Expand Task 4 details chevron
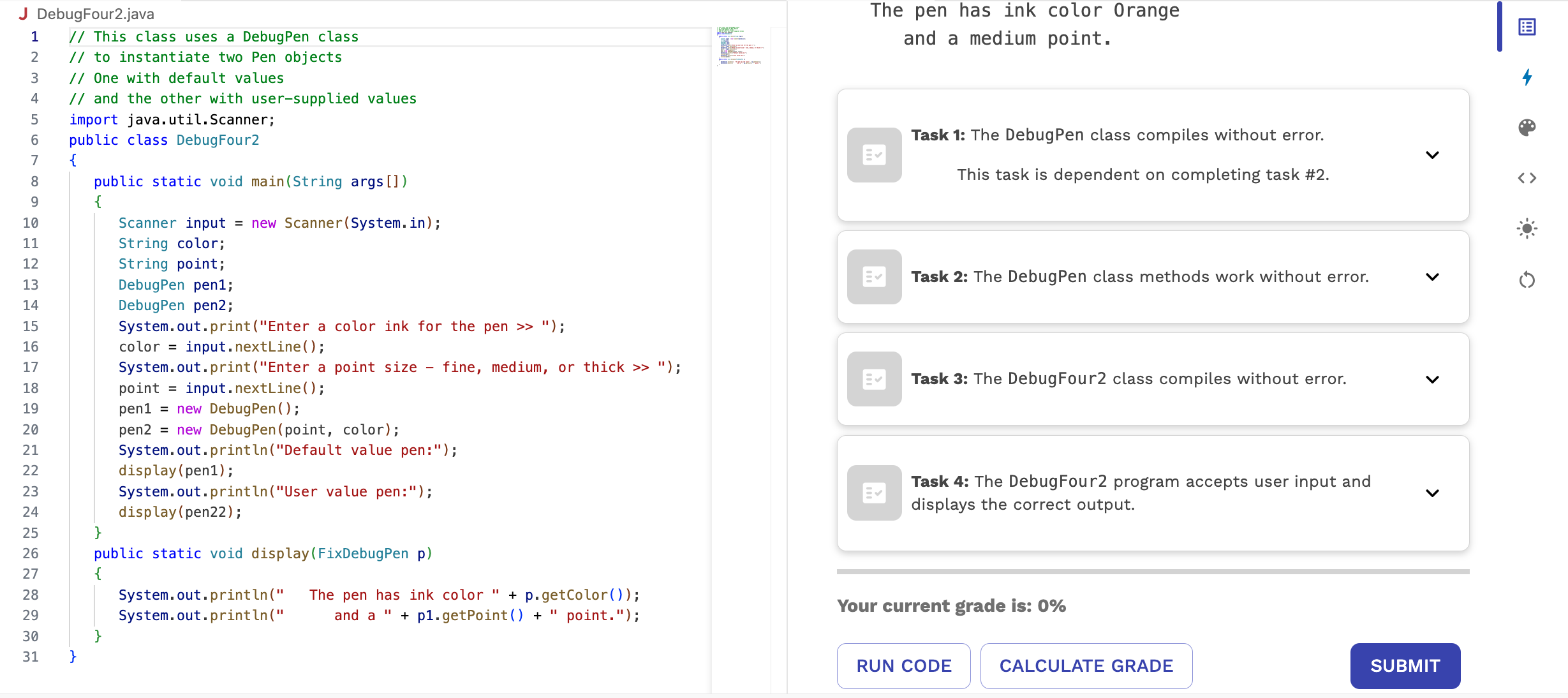This screenshot has width=1568, height=698. click(1433, 492)
